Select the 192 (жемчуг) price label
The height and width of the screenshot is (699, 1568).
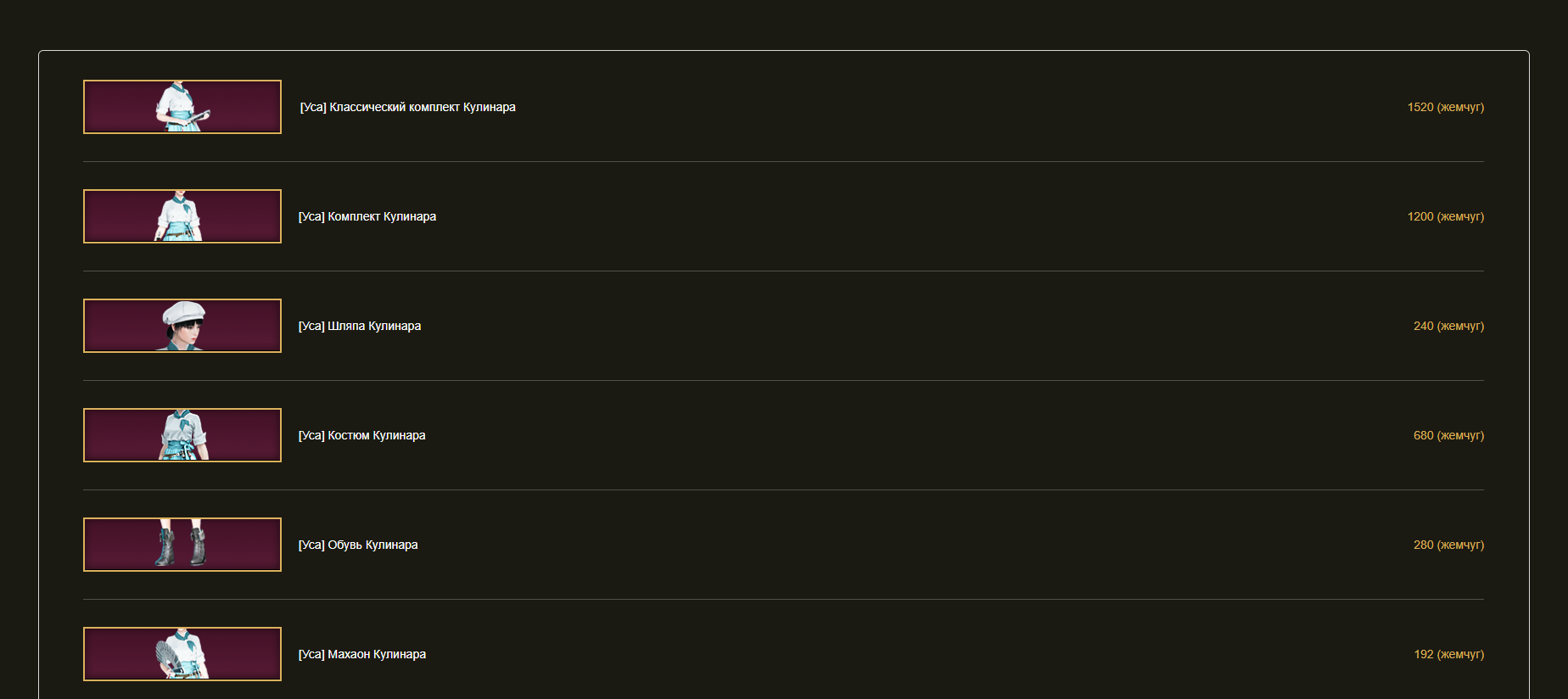1449,654
